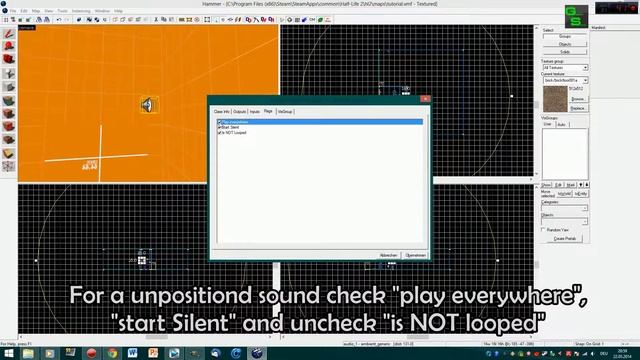640x360 pixels.
Task: Click the Übernehmen button
Action: pyautogui.click(x=416, y=256)
